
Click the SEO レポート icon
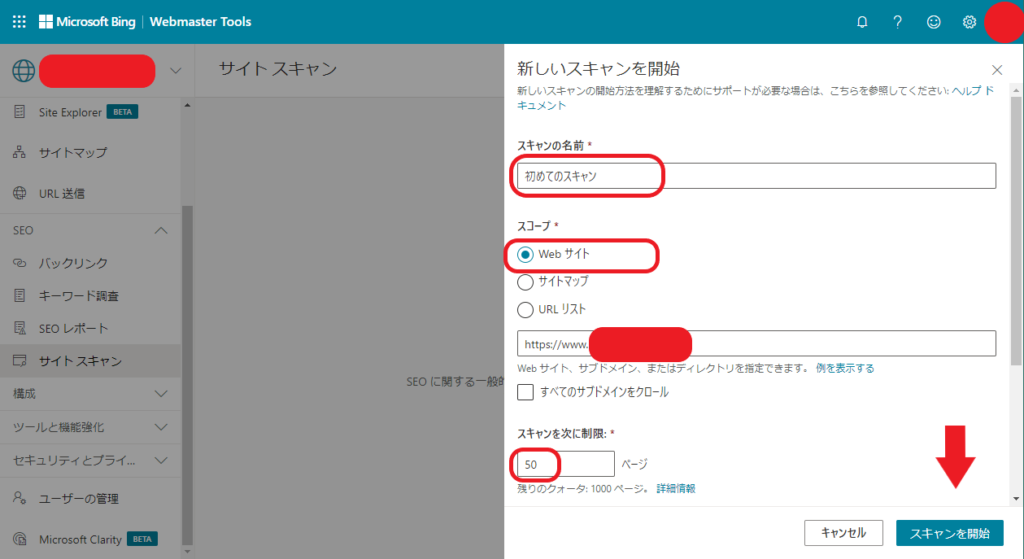pyautogui.click(x=20, y=328)
